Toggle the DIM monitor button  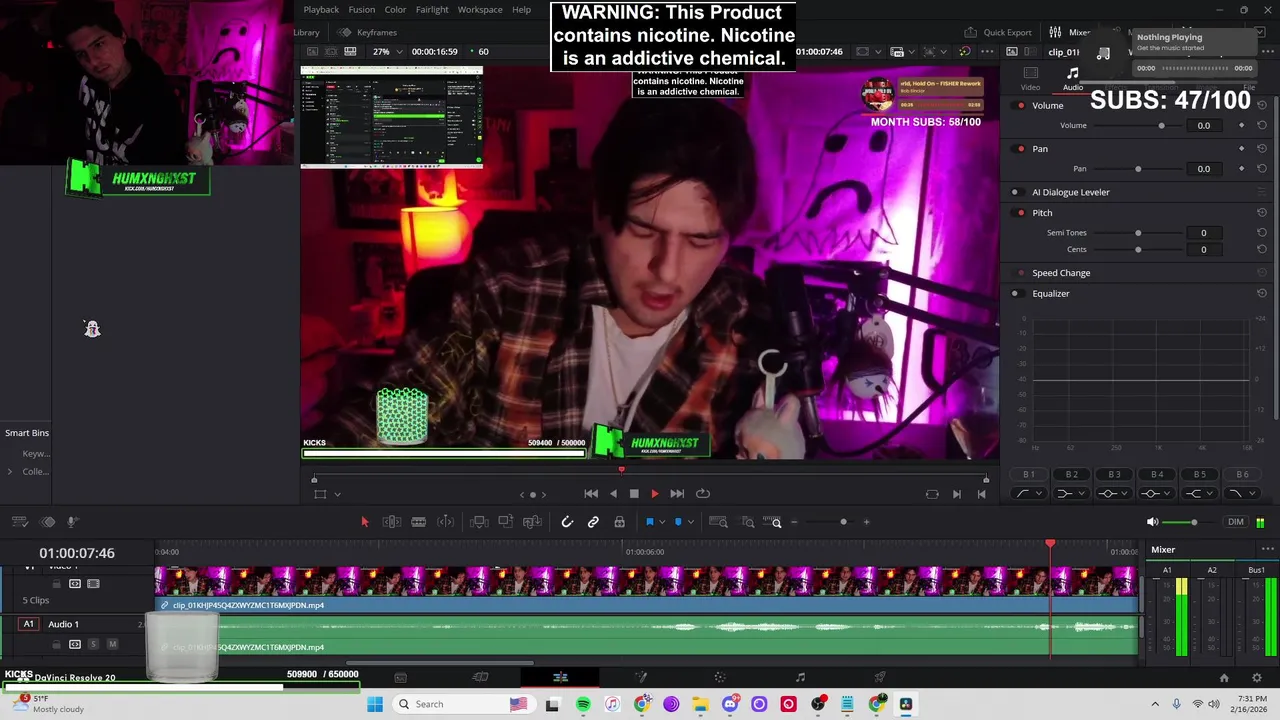1236,522
